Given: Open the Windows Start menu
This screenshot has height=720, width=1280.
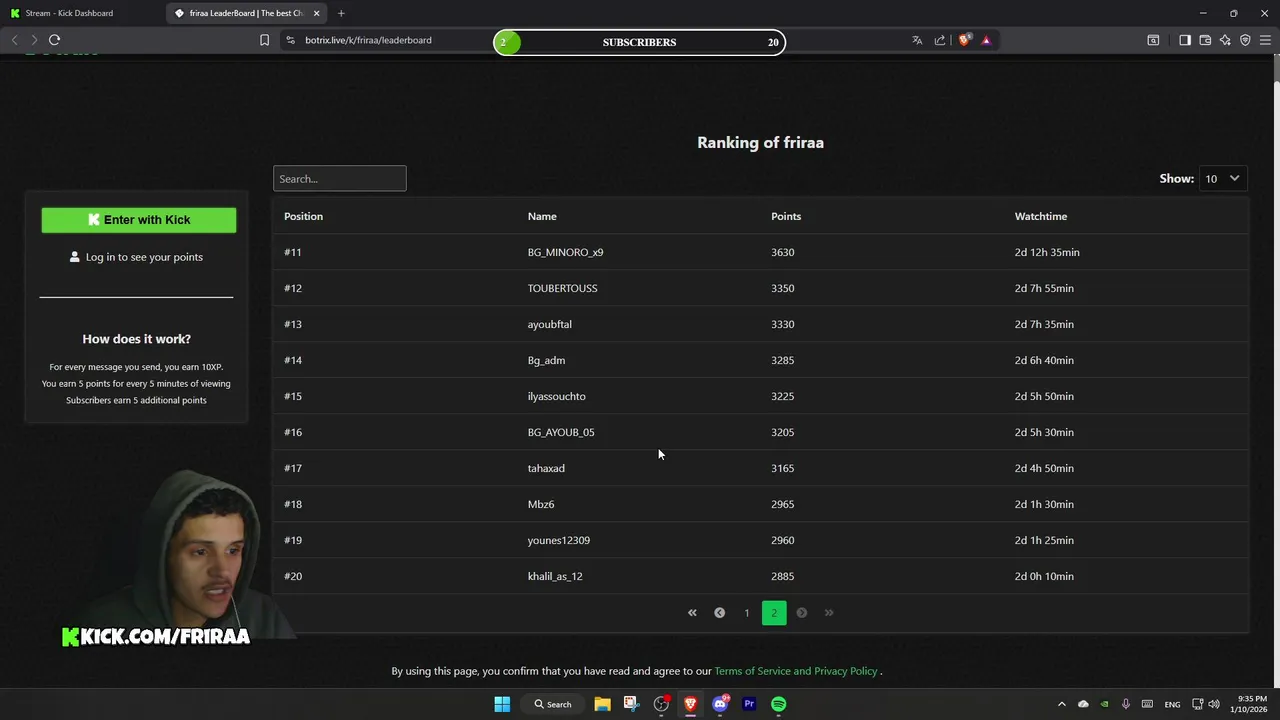Looking at the screenshot, I should click(502, 704).
